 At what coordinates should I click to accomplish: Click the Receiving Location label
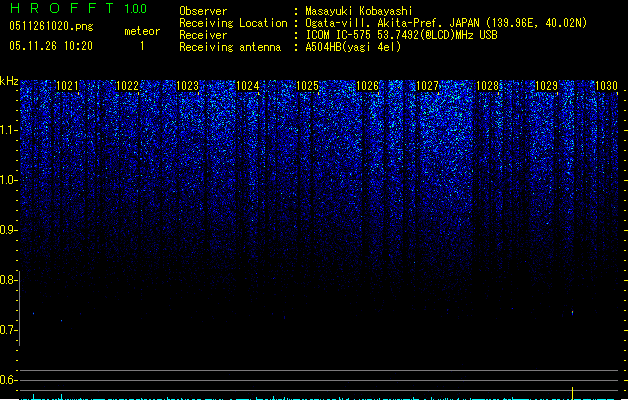pos(233,23)
